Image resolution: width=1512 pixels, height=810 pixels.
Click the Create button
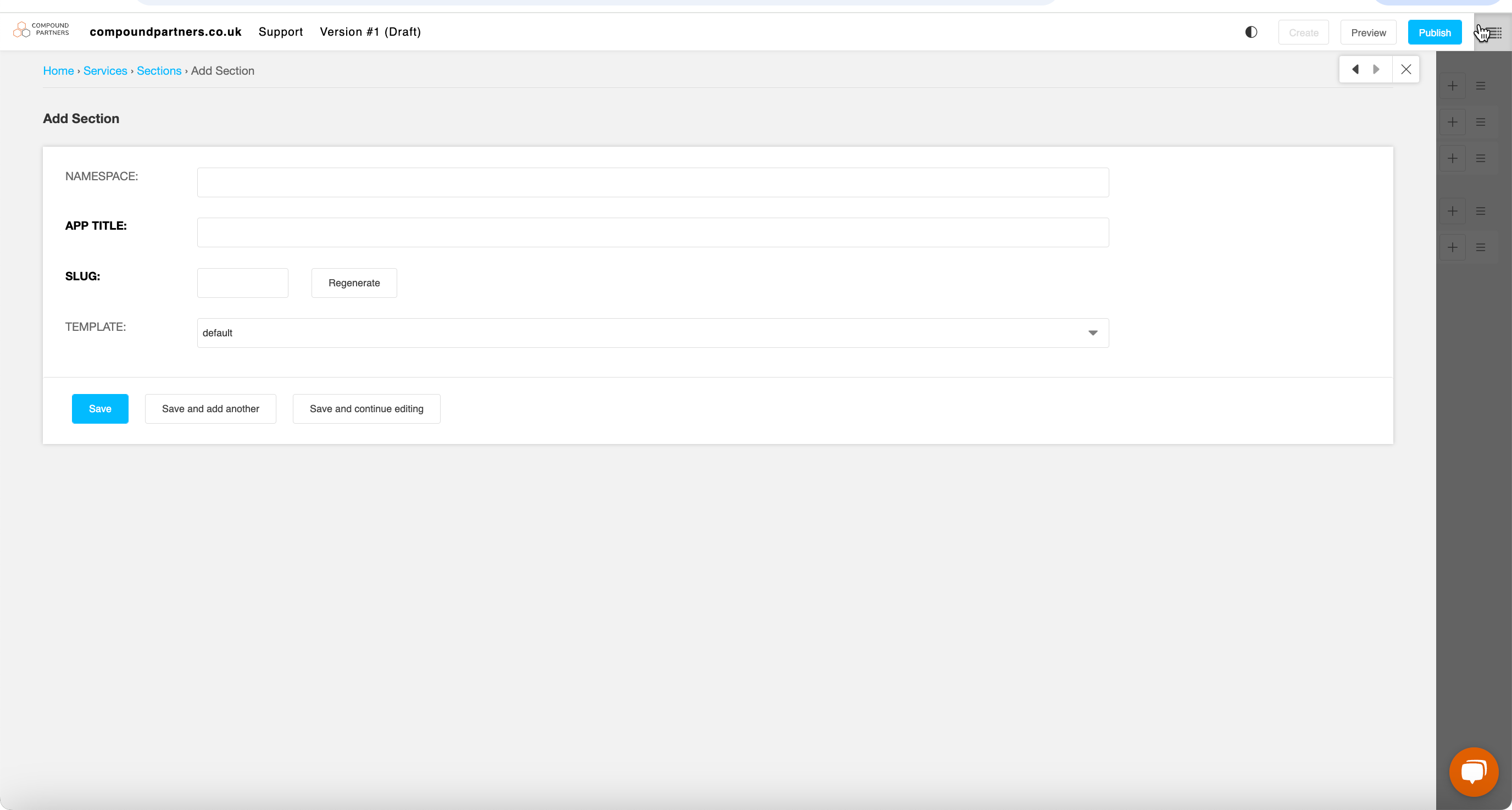[1304, 32]
